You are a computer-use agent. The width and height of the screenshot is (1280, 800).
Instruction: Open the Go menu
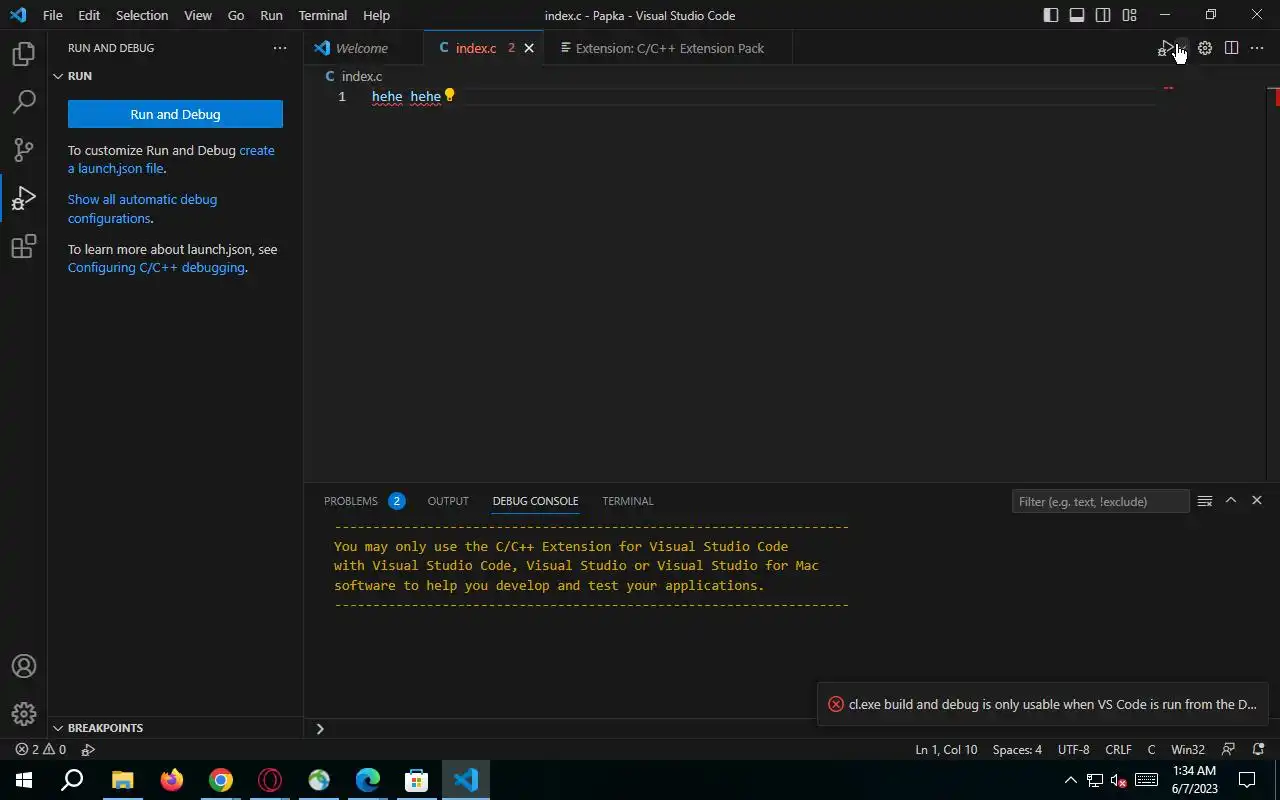(x=236, y=15)
